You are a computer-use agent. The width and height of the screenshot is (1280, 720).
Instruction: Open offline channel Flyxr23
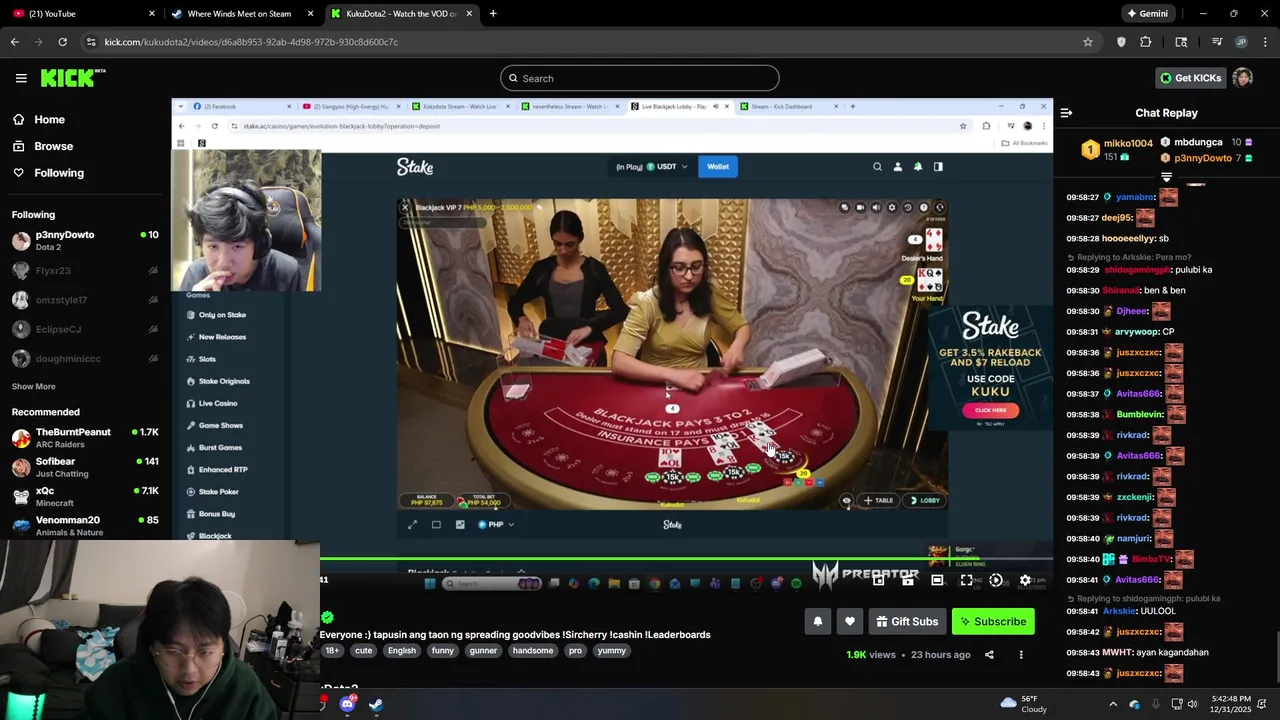[x=84, y=271]
